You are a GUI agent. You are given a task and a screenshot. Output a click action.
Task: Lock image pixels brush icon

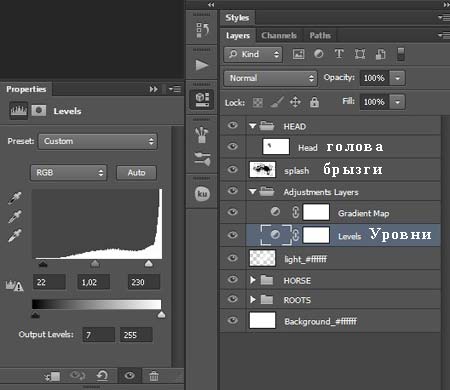point(277,102)
